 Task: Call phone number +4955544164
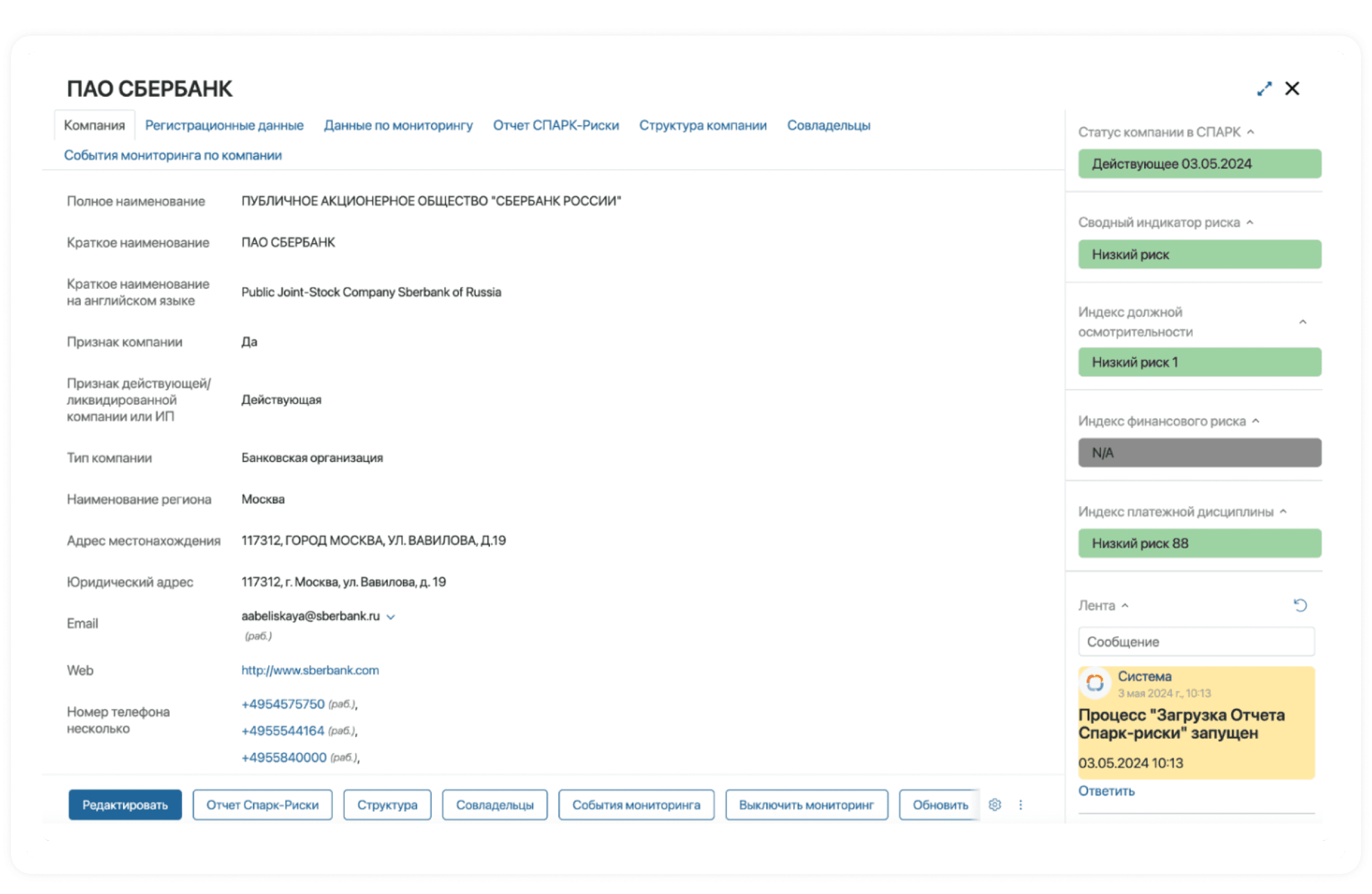coord(283,731)
